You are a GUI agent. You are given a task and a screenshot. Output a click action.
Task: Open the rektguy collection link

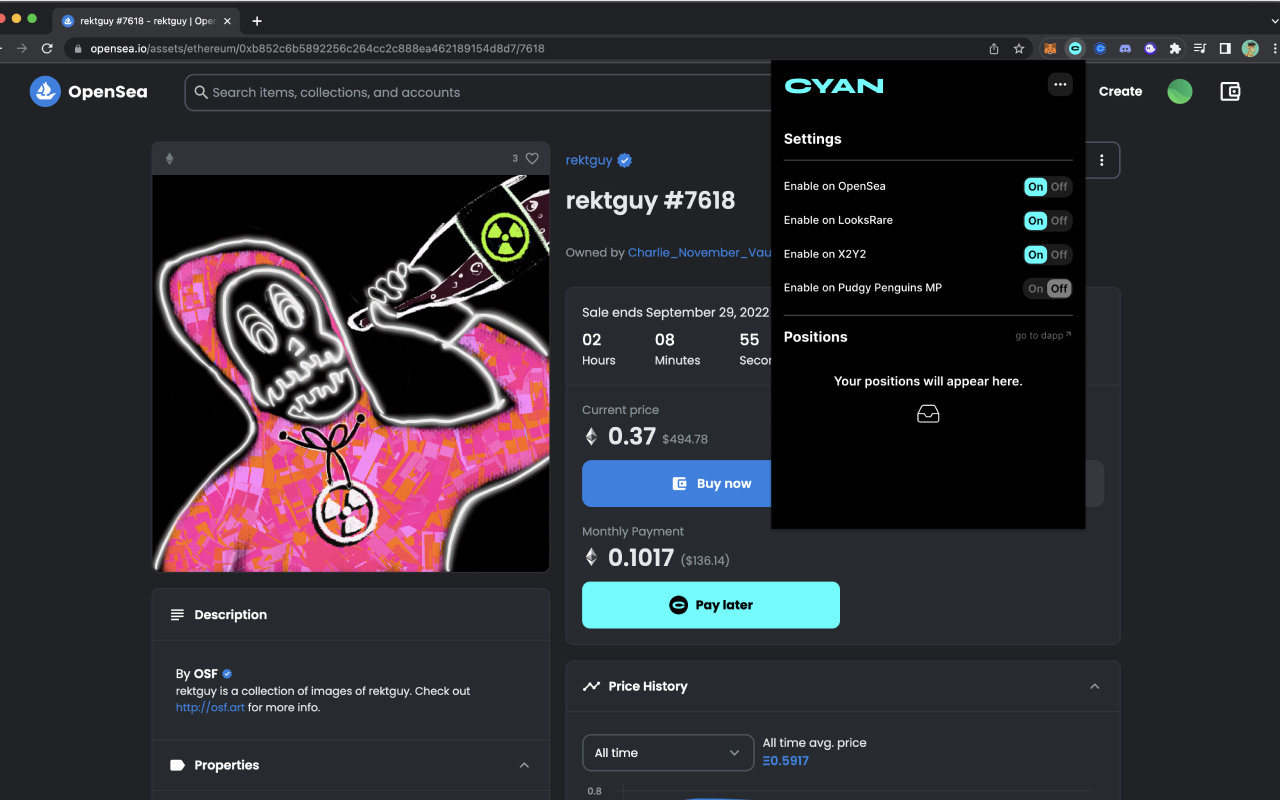(589, 160)
